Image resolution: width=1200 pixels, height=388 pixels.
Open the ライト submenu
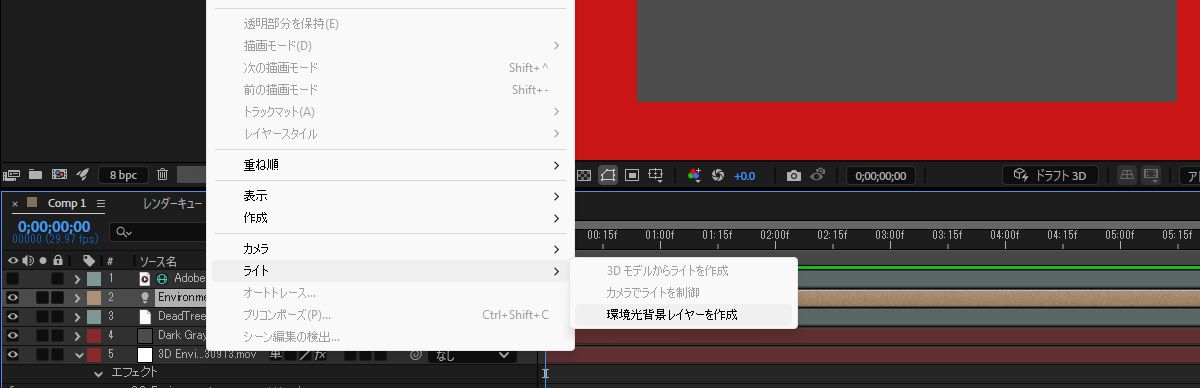tap(390, 271)
